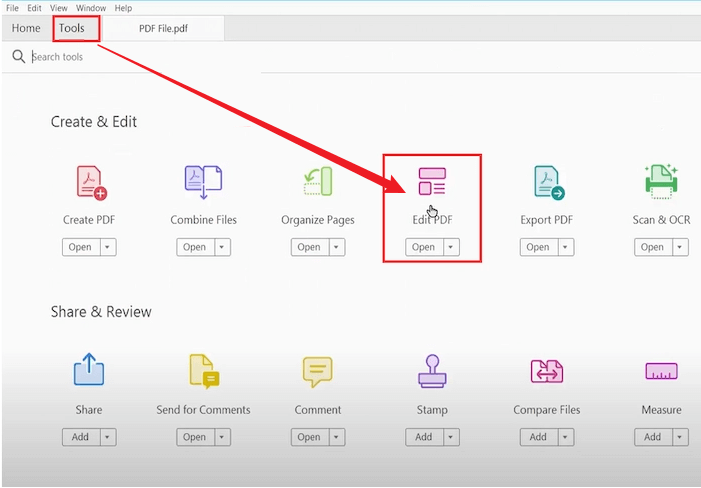This screenshot has width=701, height=488.
Task: Expand the Share Add dropdown arrow
Action: [x=107, y=437]
